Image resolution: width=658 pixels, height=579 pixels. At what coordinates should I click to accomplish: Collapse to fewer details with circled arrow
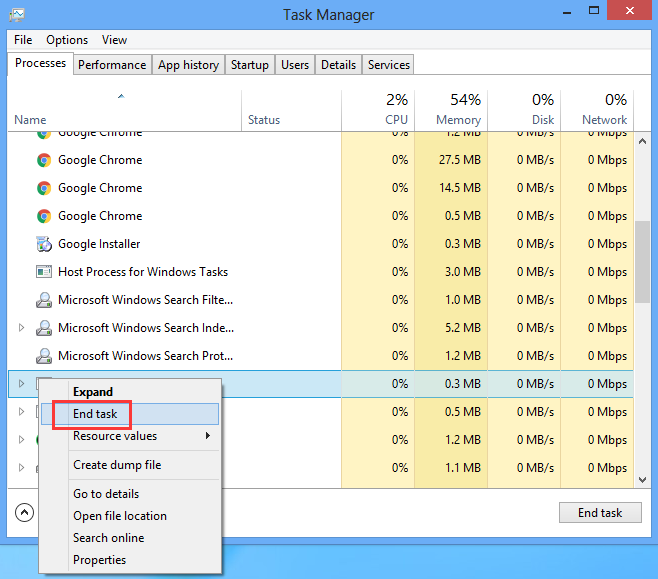24,513
